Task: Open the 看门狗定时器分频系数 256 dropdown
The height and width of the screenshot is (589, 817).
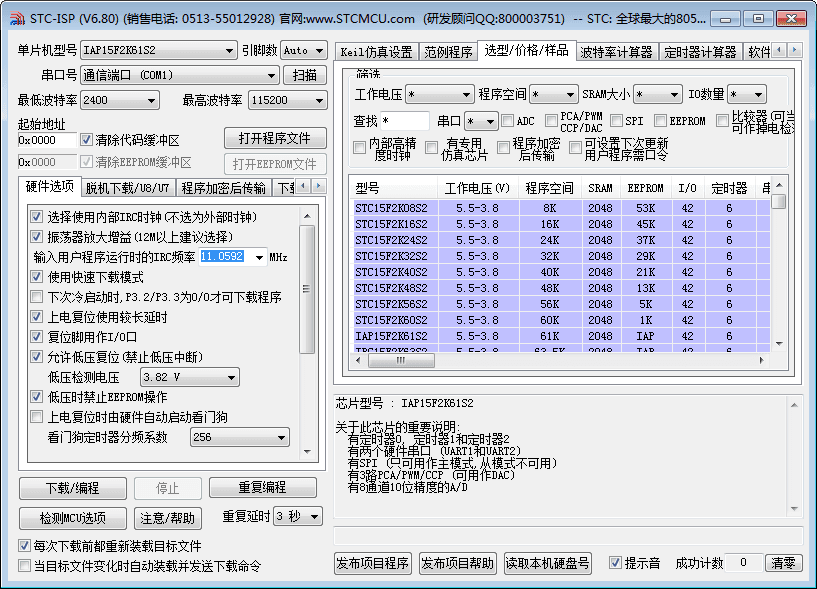Action: pos(240,437)
